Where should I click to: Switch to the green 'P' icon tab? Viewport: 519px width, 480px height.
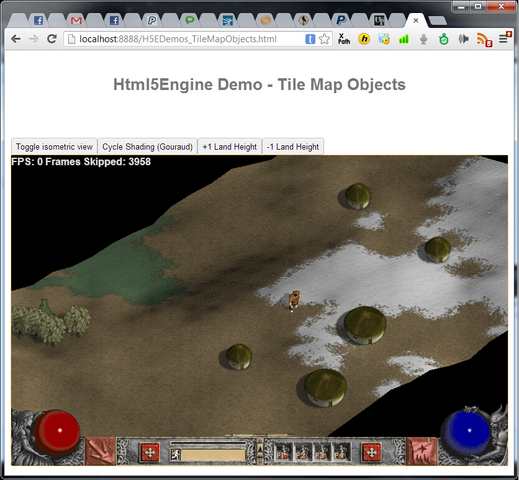190,21
